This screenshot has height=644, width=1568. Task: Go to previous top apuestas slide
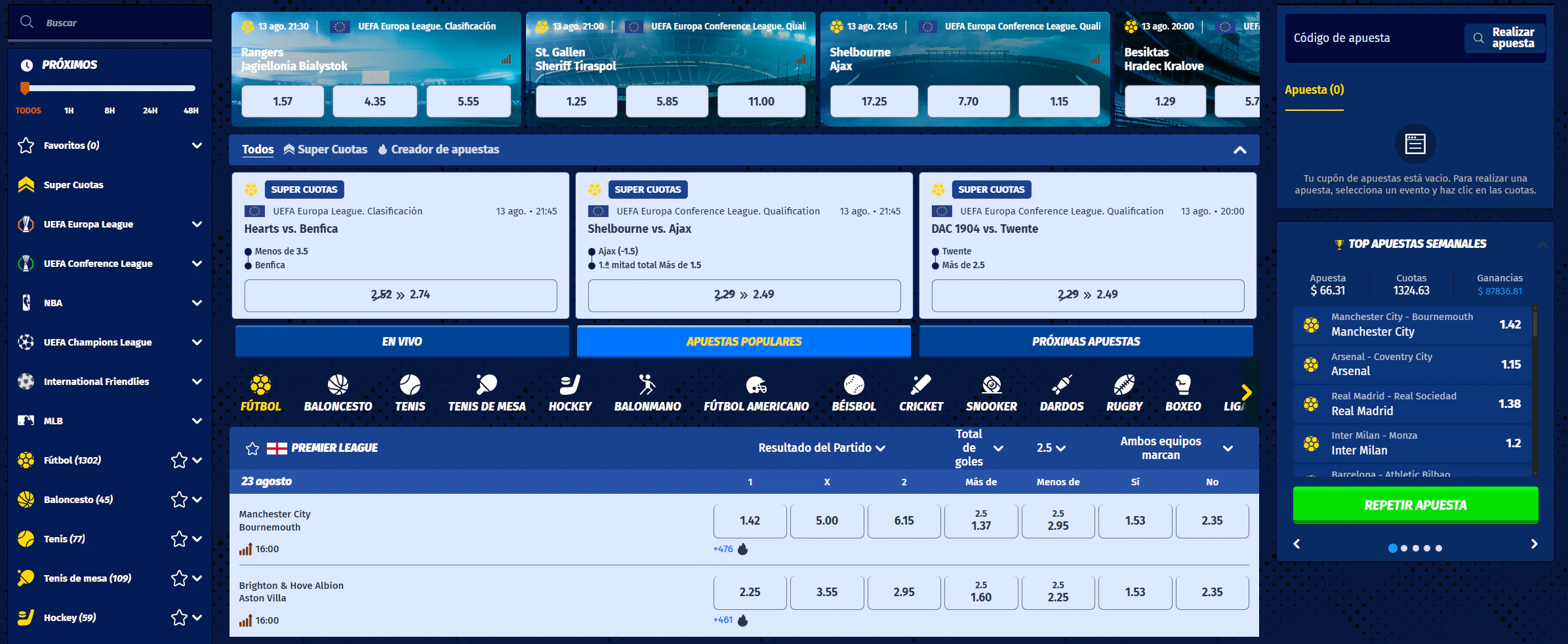coord(1297,544)
